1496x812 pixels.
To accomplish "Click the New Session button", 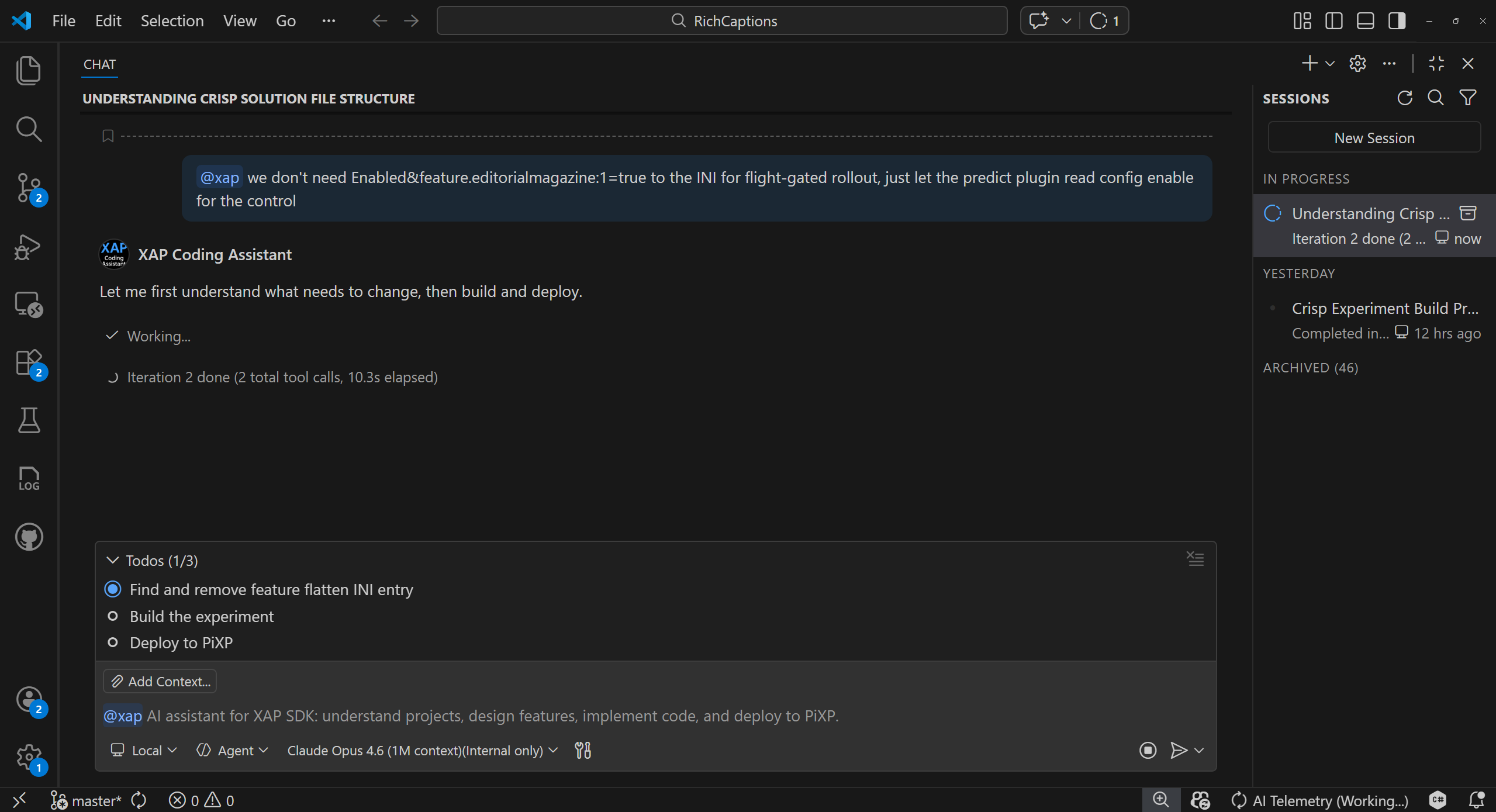I will 1374,138.
